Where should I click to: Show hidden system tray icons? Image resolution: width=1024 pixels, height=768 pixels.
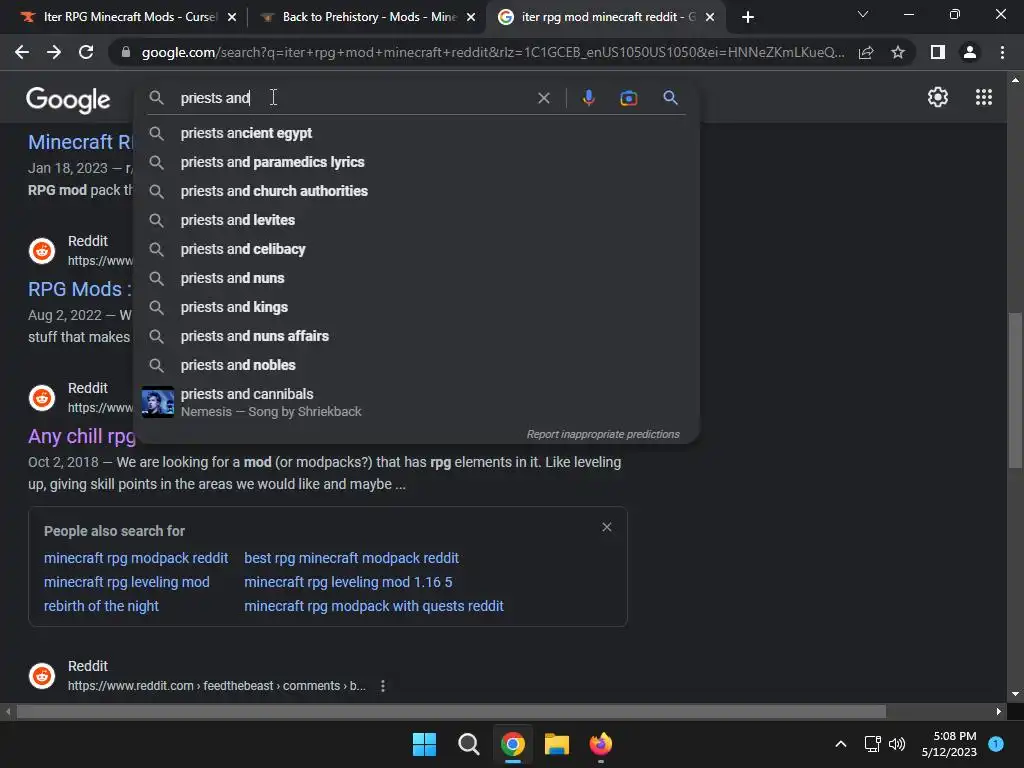(840, 744)
